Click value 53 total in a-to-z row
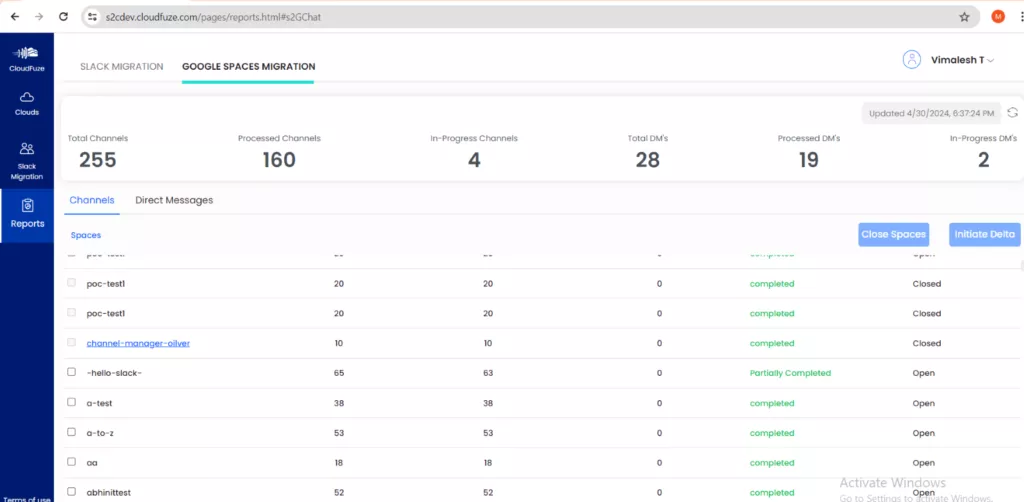 339,433
